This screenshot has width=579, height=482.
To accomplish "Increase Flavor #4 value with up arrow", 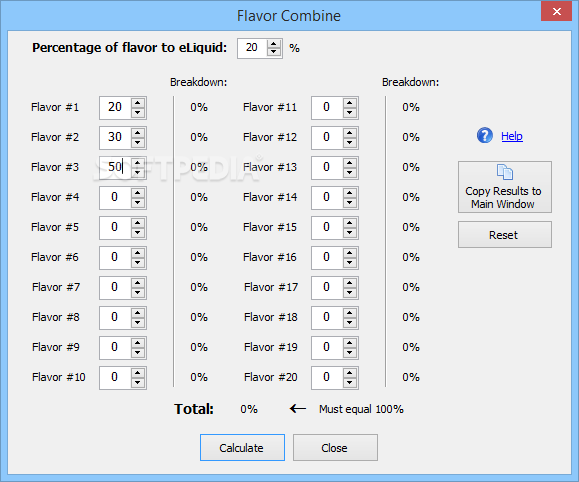I will click(138, 193).
